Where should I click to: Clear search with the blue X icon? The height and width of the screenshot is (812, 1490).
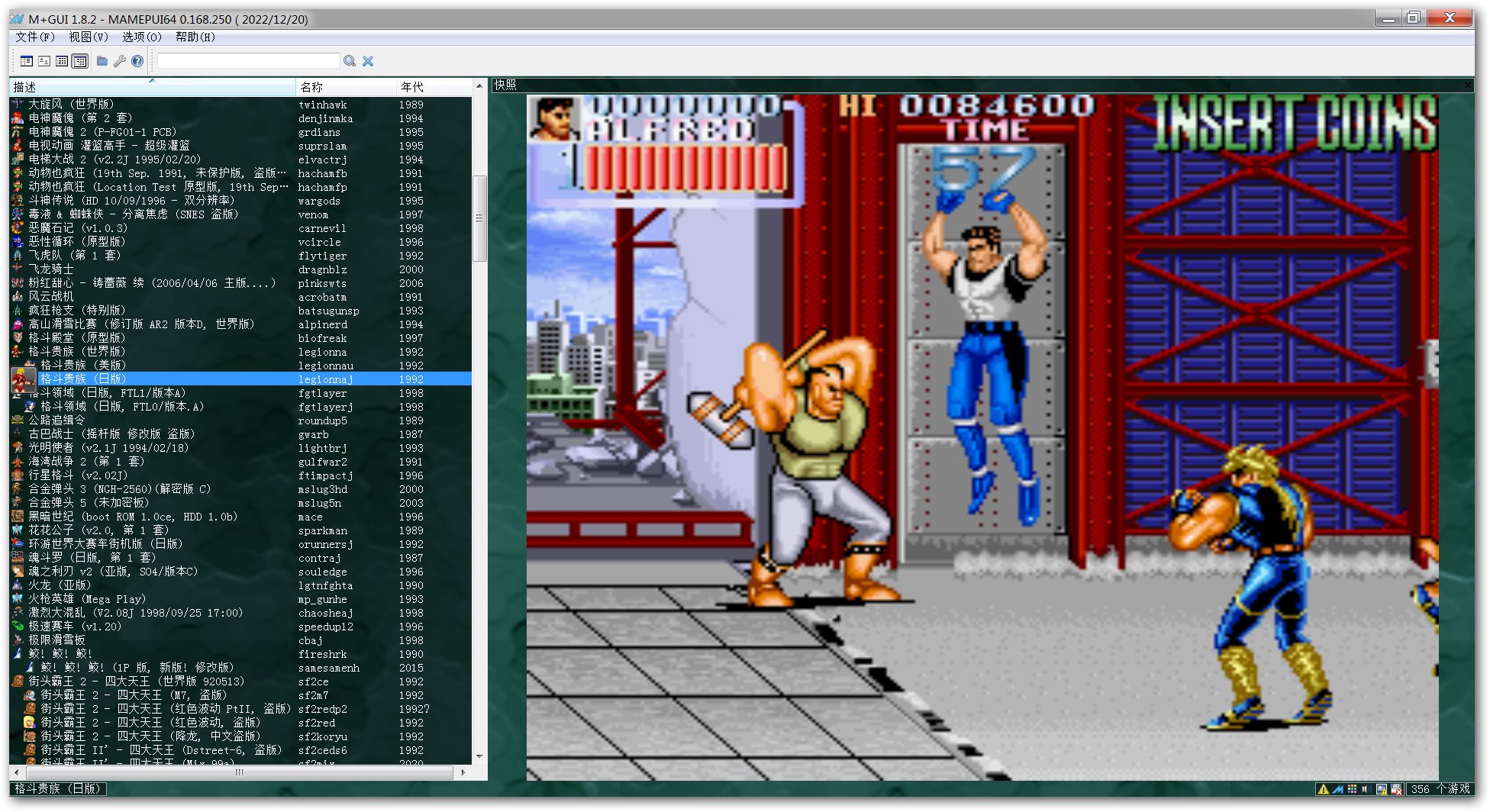(368, 61)
